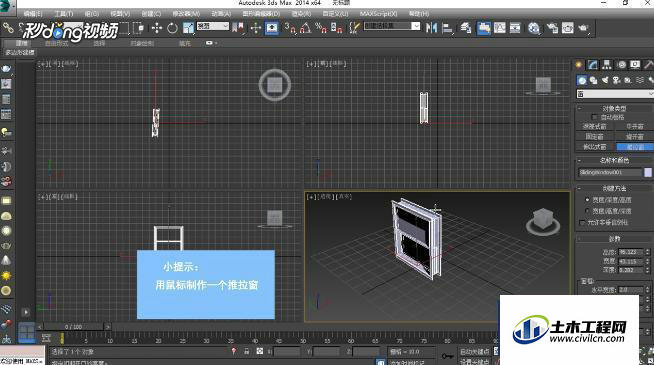Open the Display command panel tab
This screenshot has width=654, height=365.
click(635, 65)
